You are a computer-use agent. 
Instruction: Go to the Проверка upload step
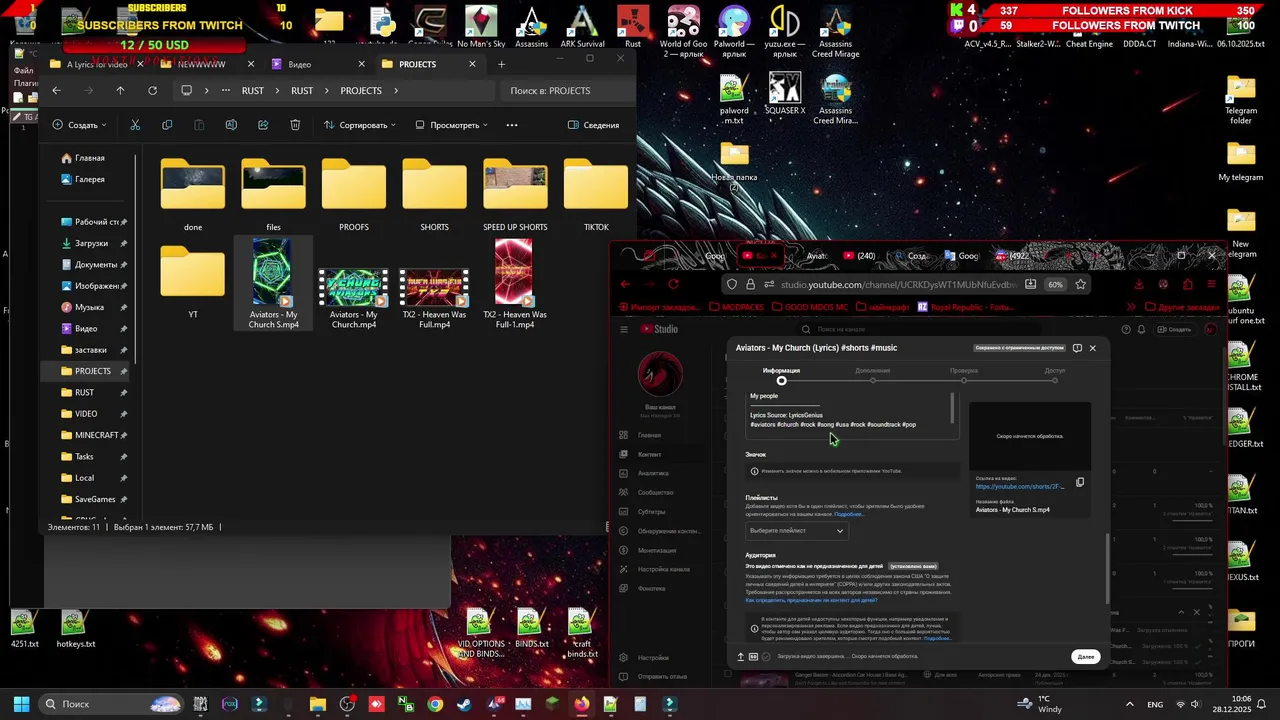click(x=964, y=375)
